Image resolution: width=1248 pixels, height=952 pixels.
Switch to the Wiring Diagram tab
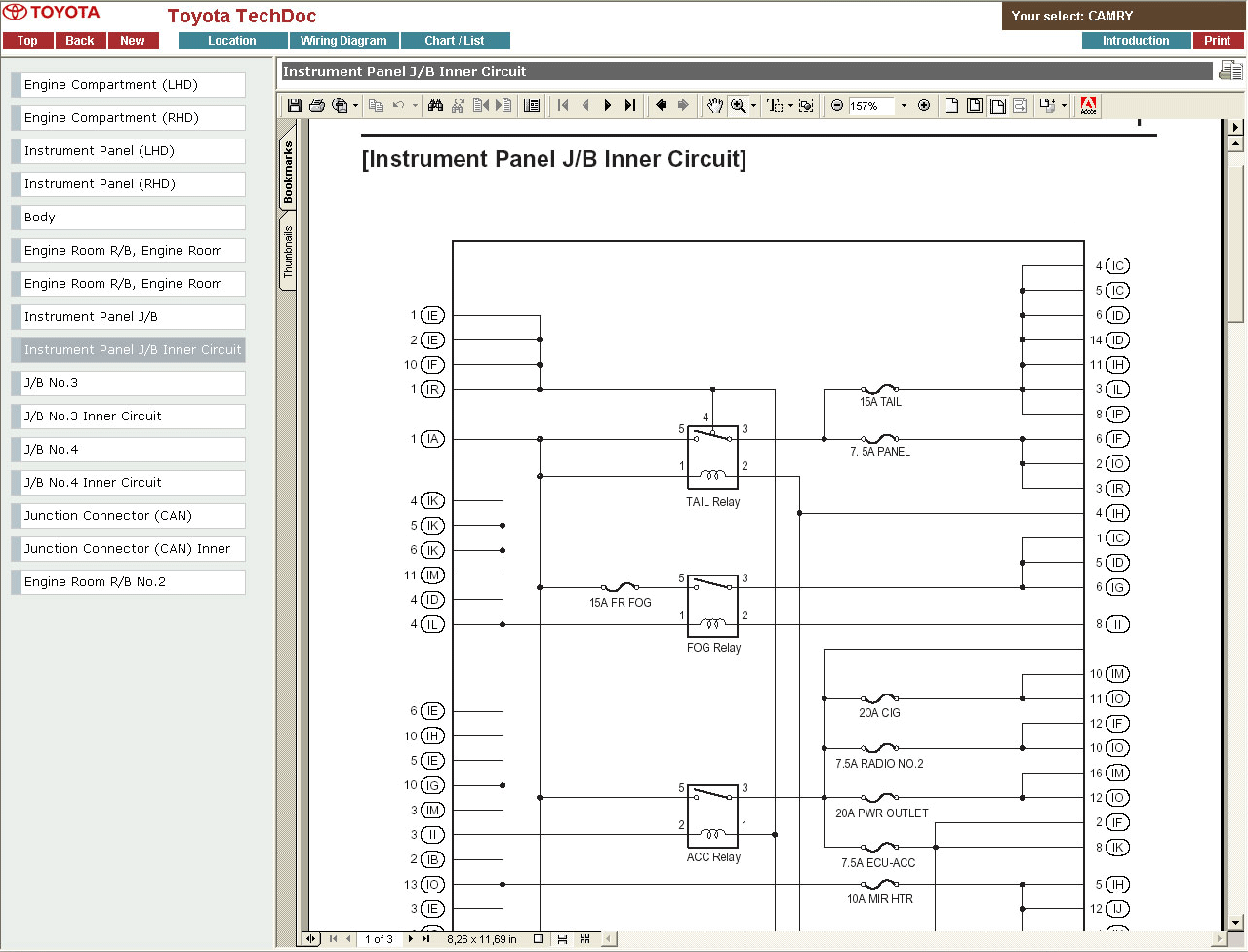(343, 41)
